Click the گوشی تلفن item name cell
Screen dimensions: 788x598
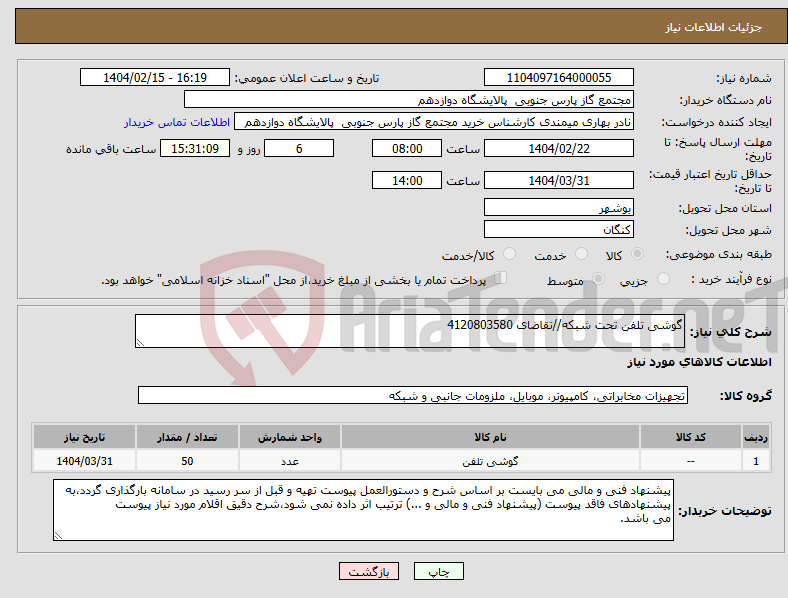(x=490, y=461)
